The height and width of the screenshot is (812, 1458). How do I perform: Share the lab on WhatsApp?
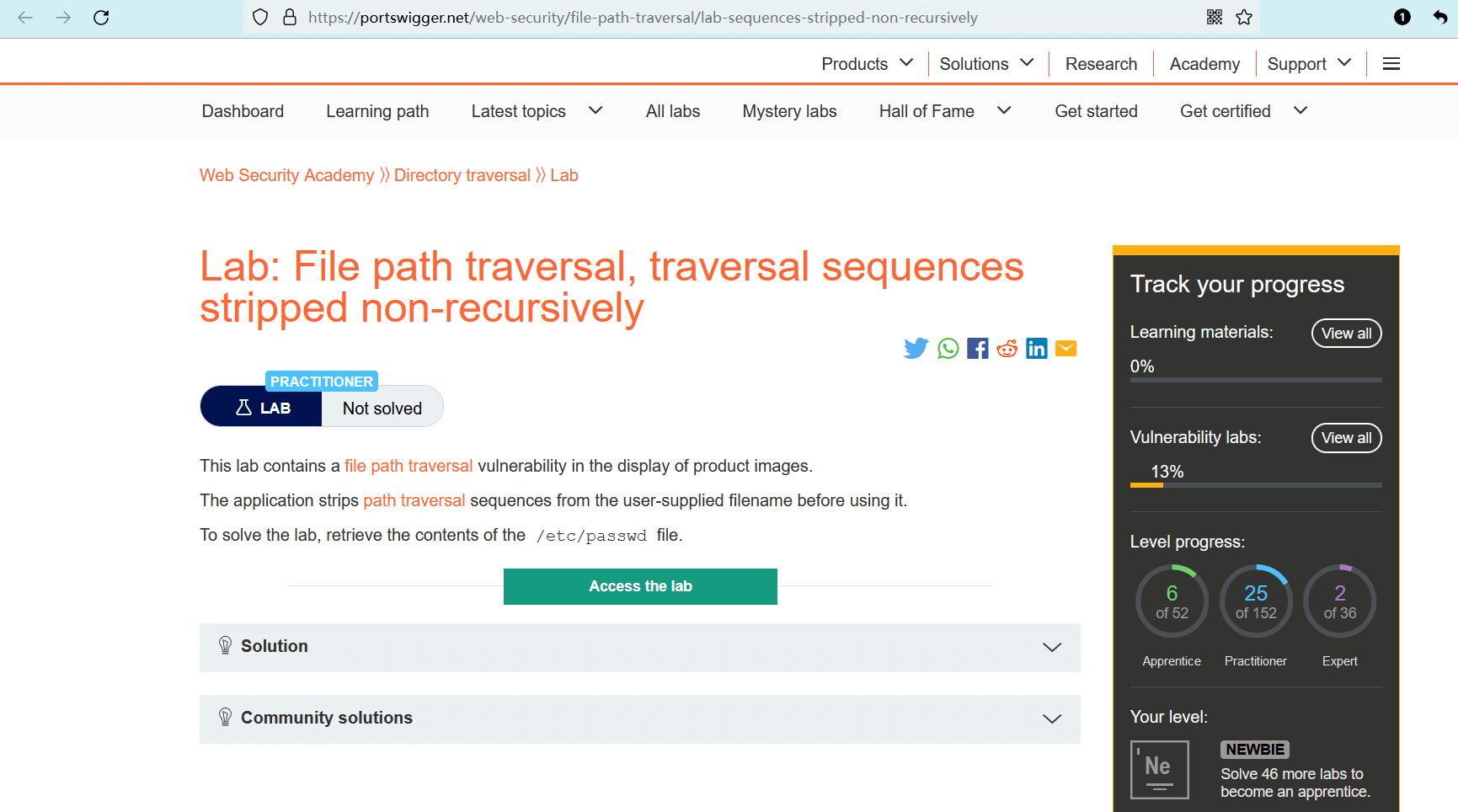pos(948,349)
